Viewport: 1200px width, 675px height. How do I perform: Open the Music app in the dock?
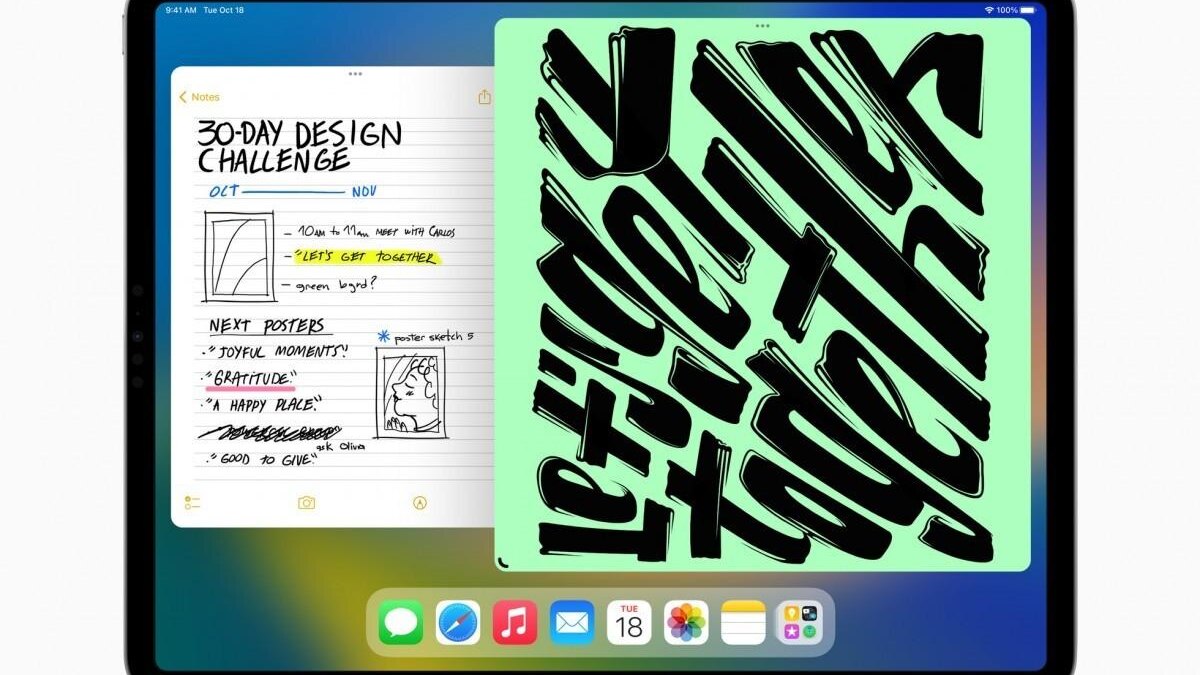click(515, 623)
